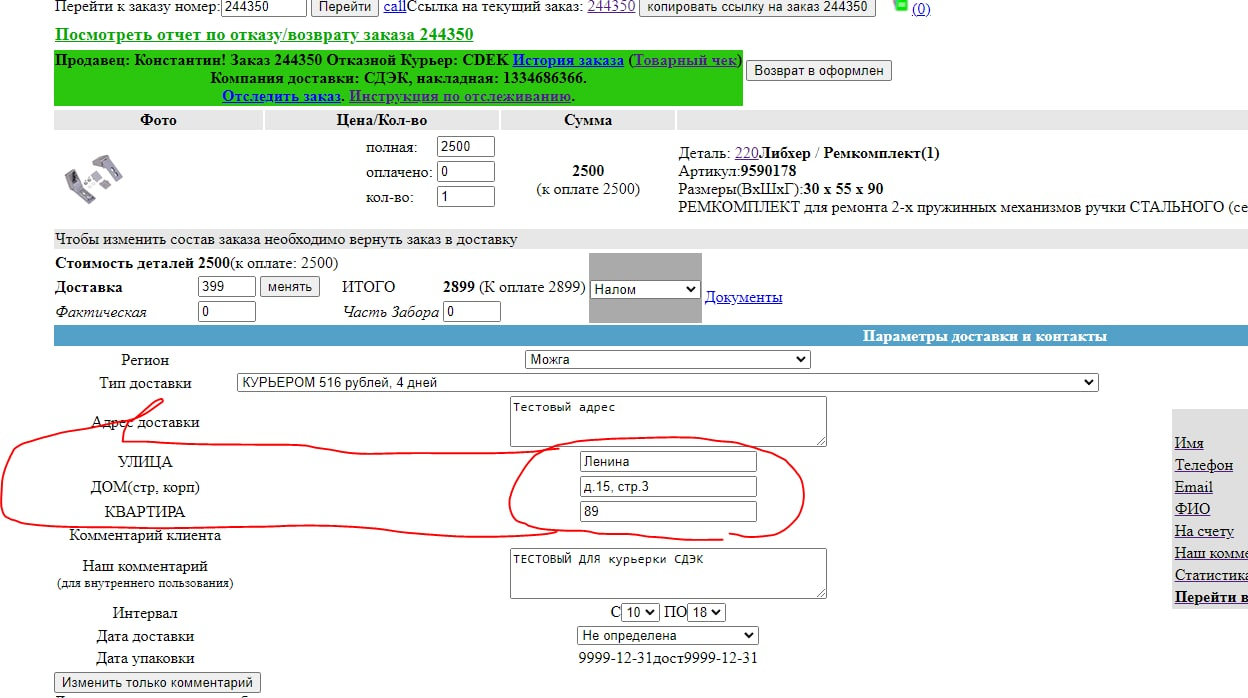1248x698 pixels.
Task: Open Посмотреть отчет по отказу/возврату link
Action: pos(264,34)
